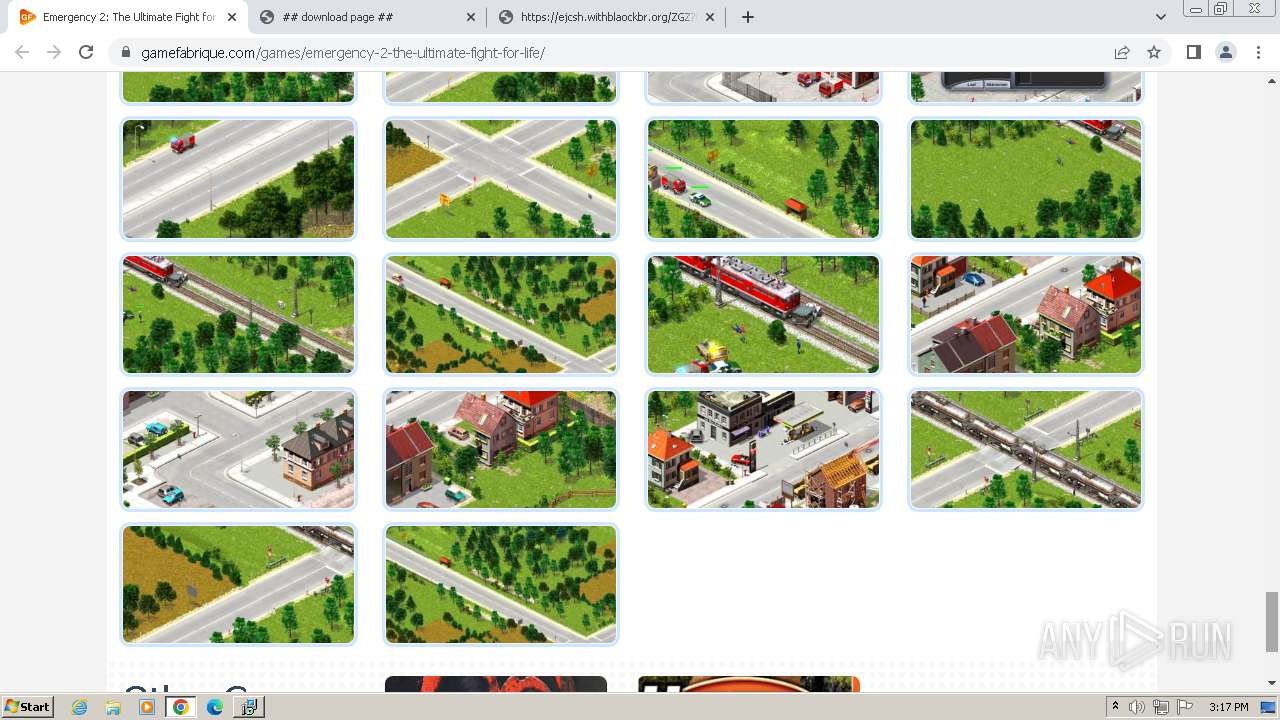
Task: Switch to Chrome in the taskbar
Action: [x=181, y=707]
